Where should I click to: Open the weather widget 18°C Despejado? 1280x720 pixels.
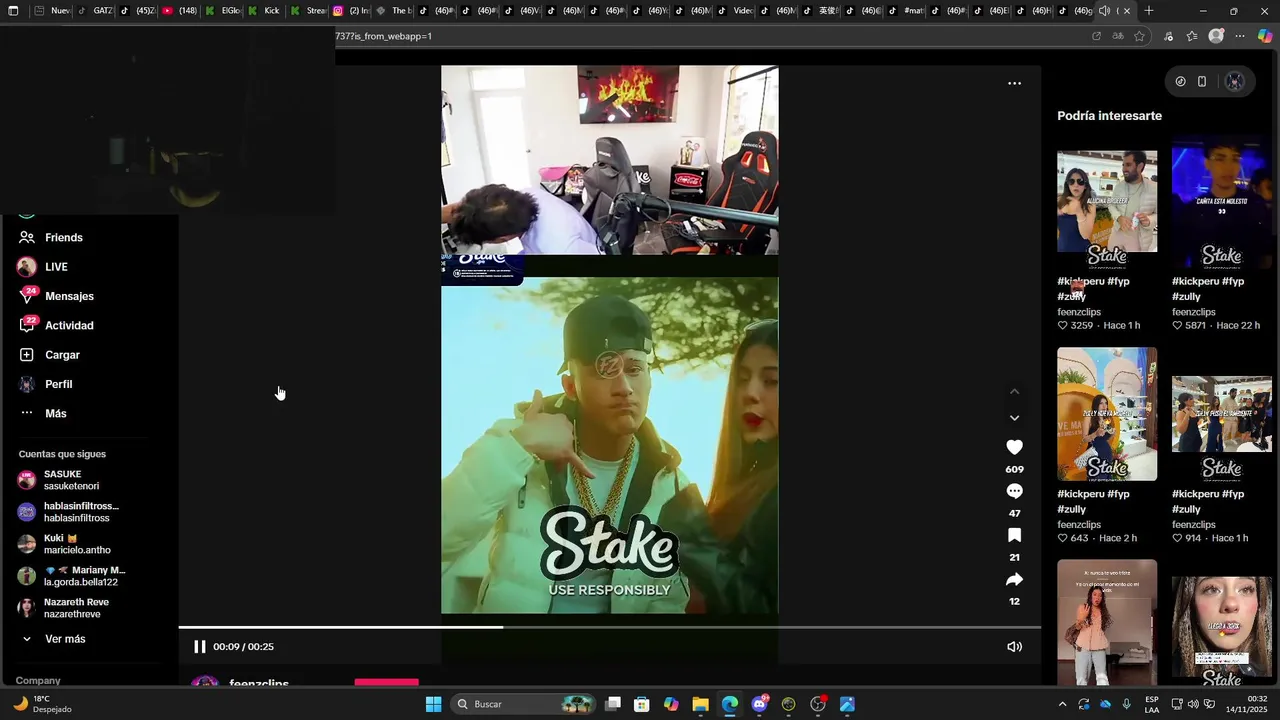[43, 704]
